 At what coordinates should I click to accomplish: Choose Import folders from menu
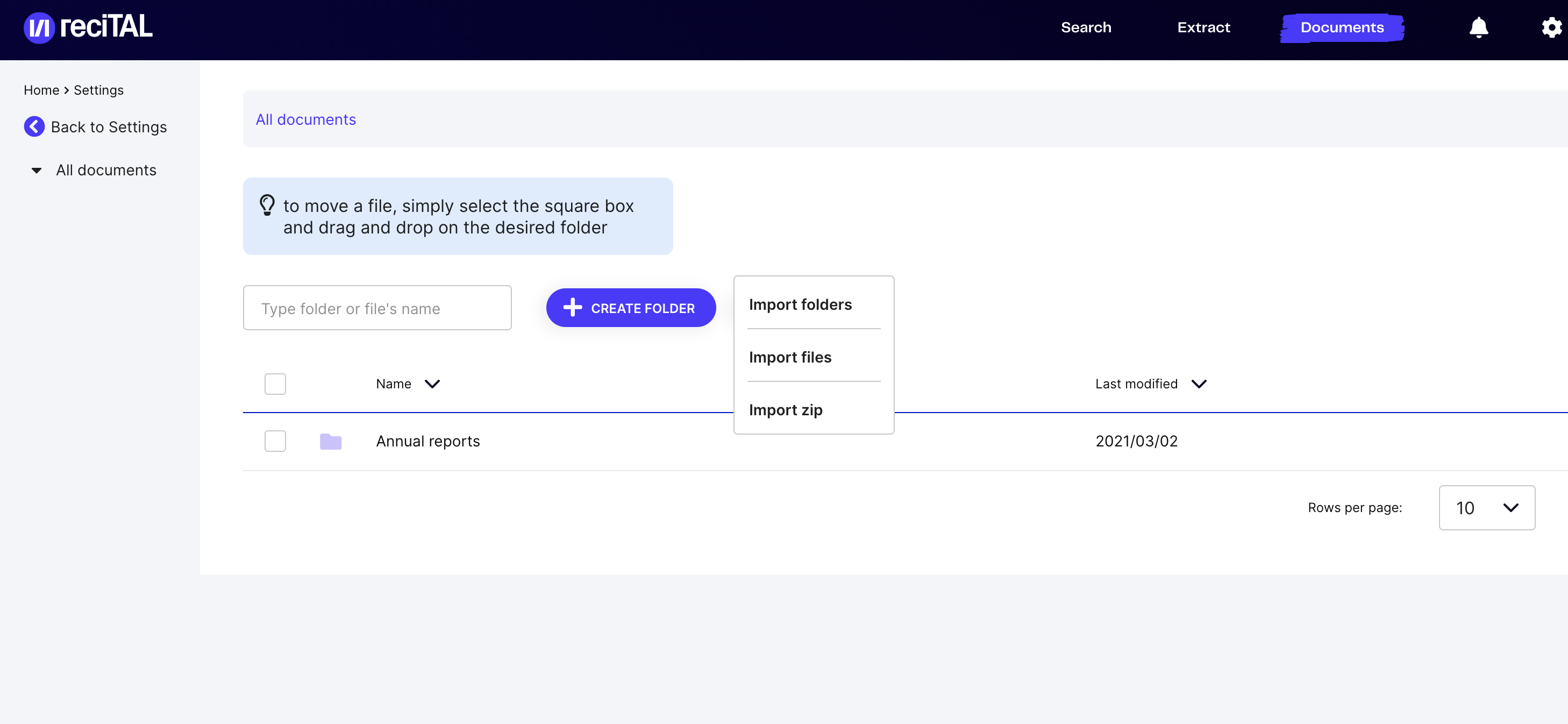click(x=800, y=304)
